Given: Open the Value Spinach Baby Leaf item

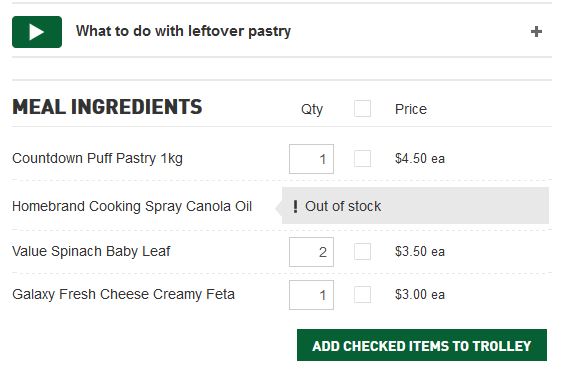Looking at the screenshot, I should 91,251.
